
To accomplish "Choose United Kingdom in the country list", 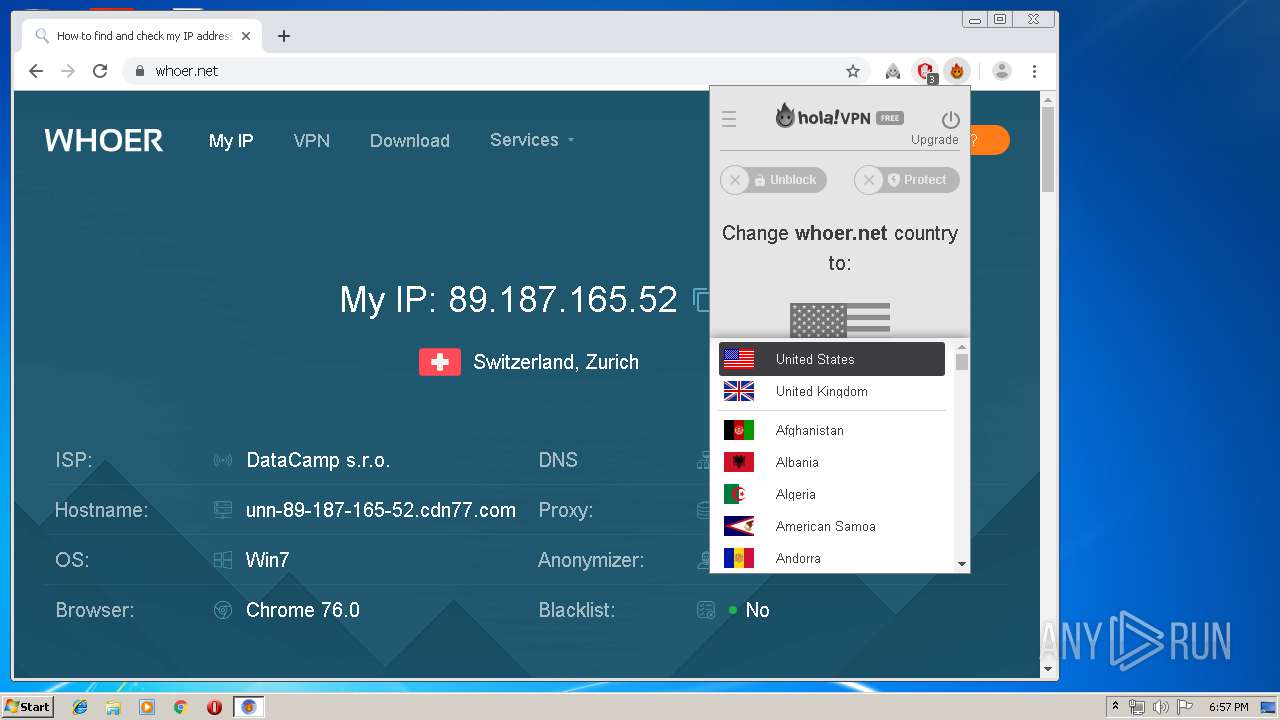I will [832, 391].
